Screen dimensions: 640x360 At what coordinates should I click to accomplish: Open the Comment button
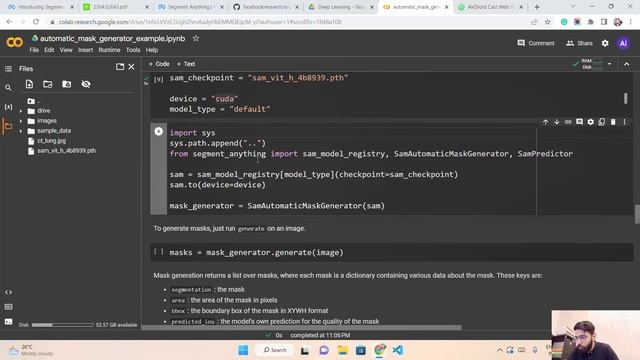coord(536,43)
